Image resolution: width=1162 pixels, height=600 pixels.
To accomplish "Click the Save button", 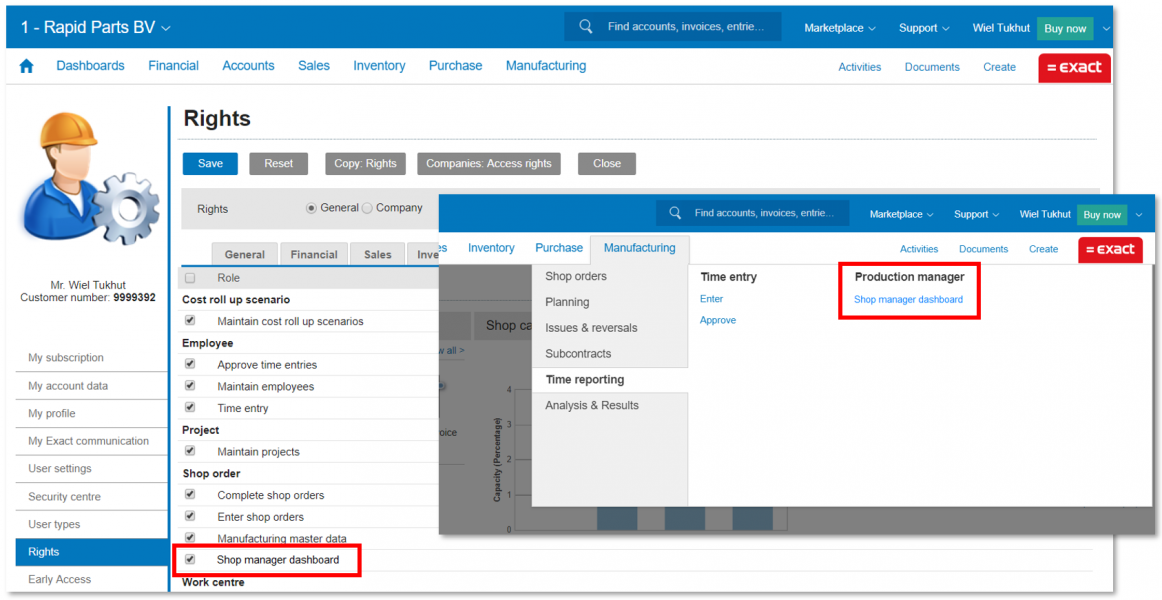I will click(210, 164).
